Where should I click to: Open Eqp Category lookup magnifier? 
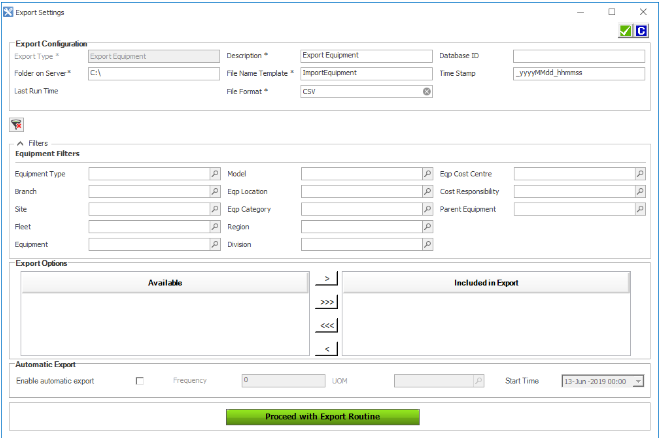pos(427,209)
